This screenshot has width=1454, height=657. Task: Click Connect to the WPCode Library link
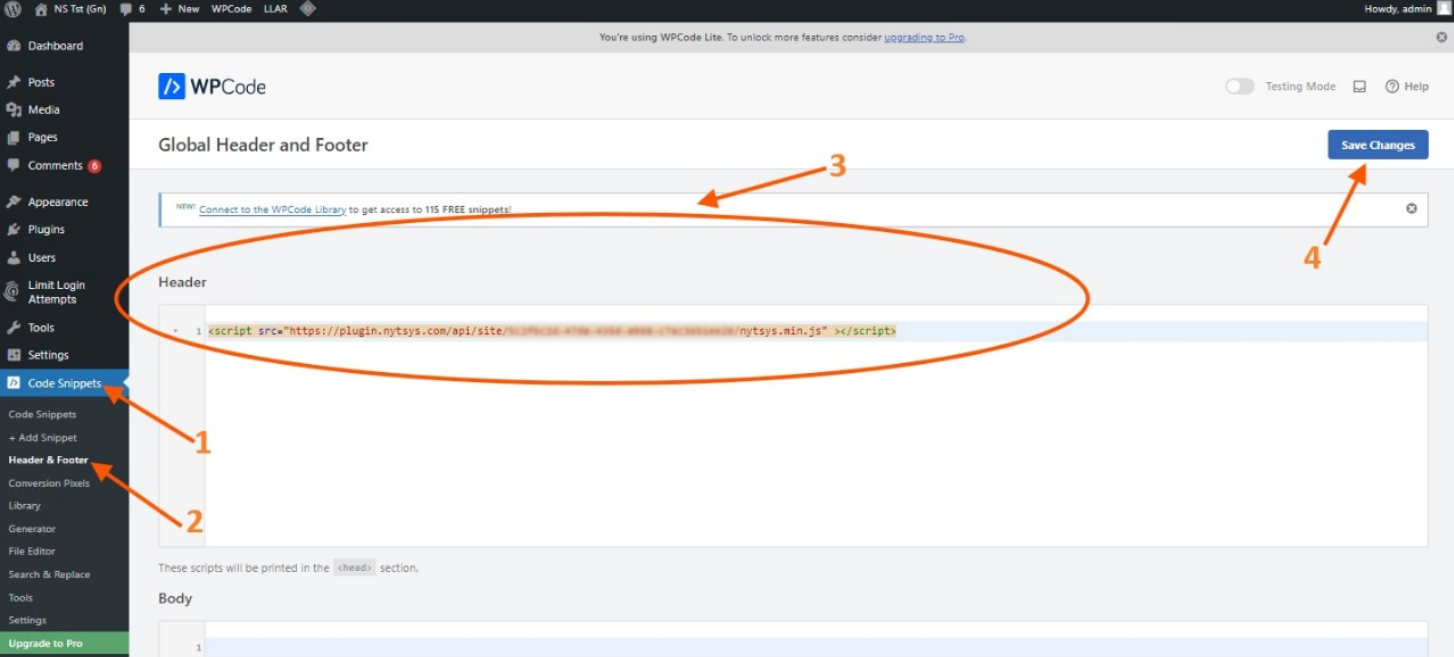coord(272,210)
